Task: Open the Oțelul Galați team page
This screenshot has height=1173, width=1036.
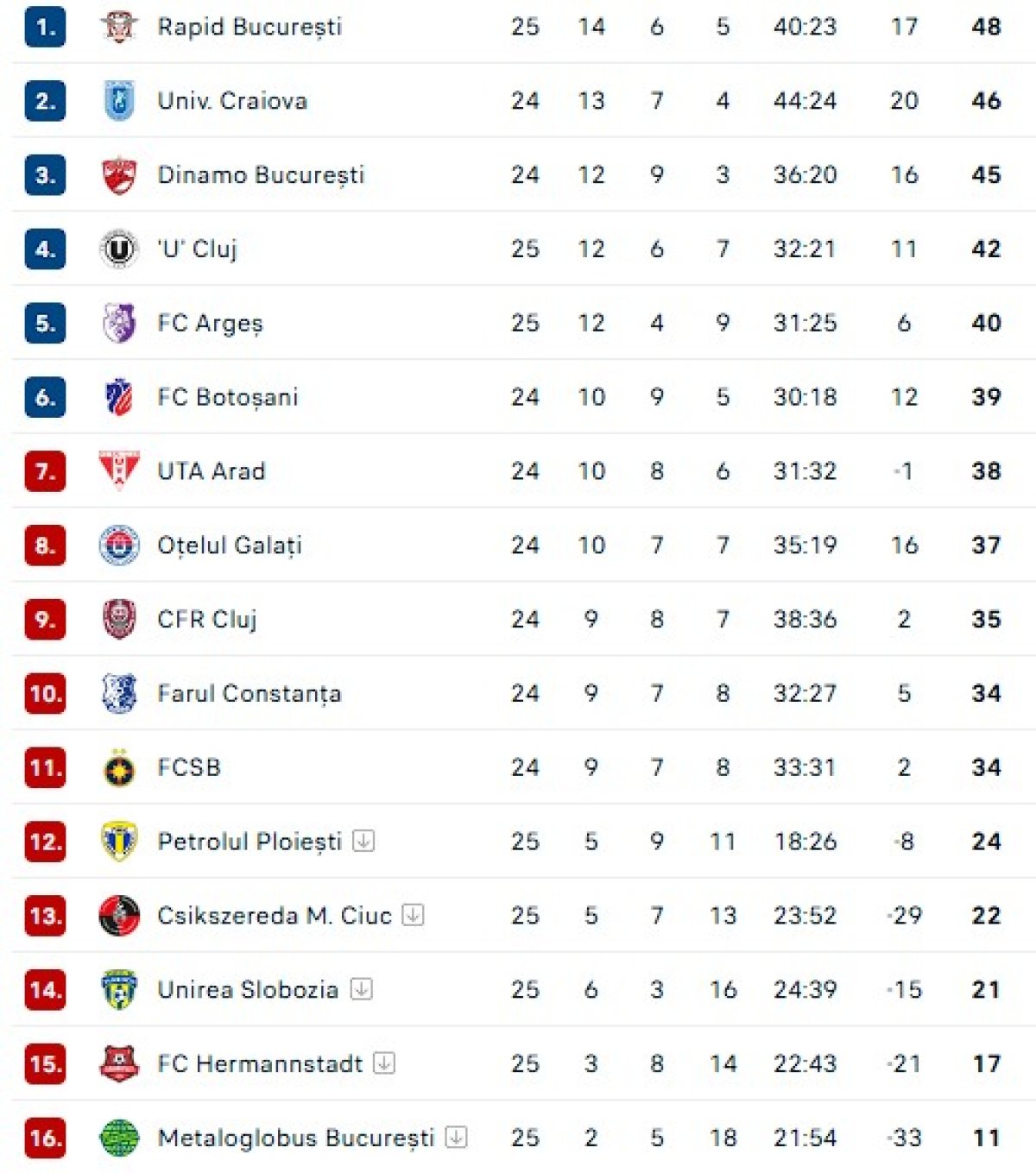Action: (229, 546)
